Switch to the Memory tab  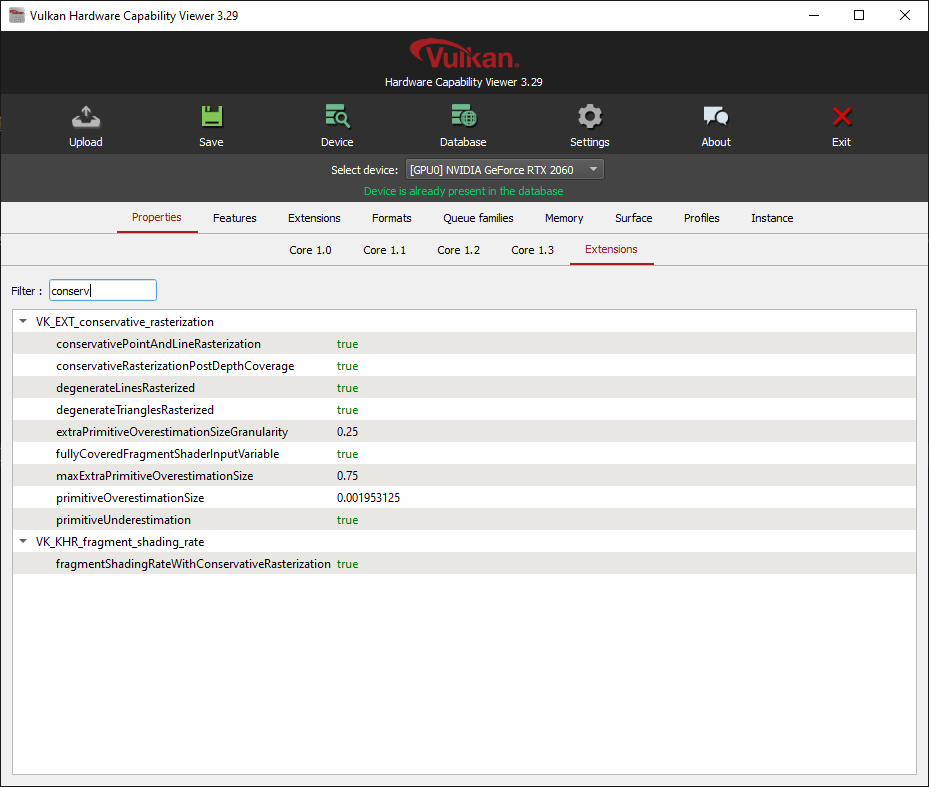click(564, 218)
